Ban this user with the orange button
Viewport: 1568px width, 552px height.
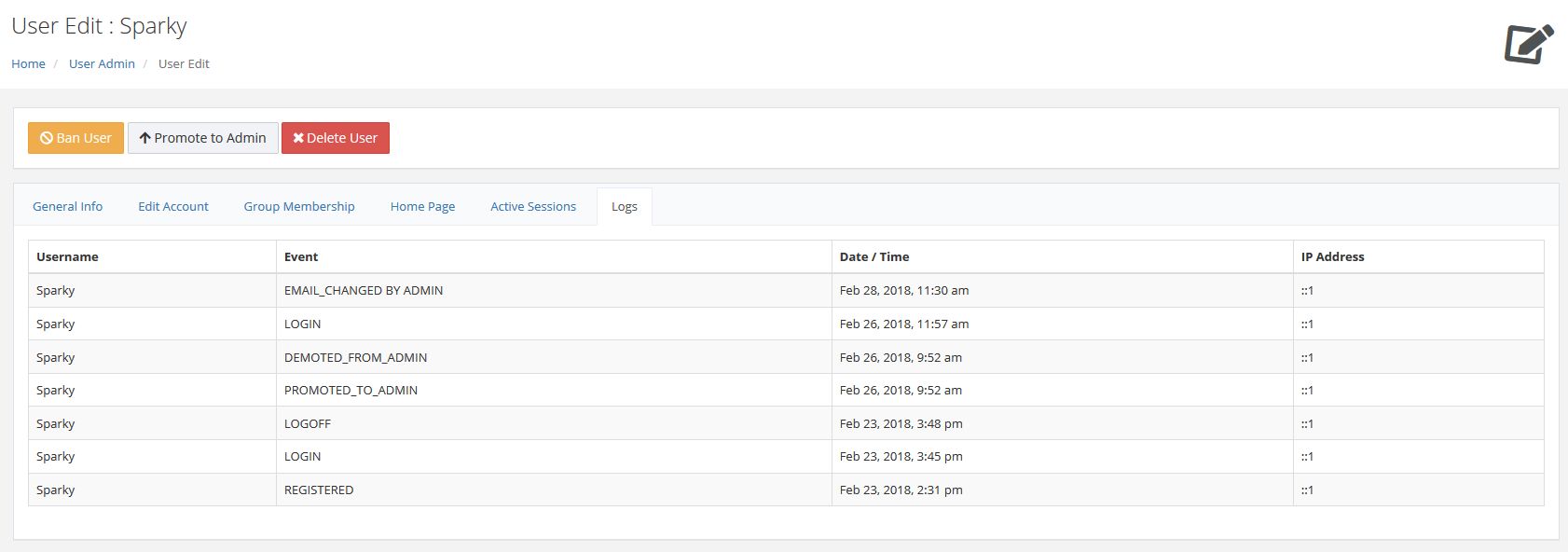76,138
